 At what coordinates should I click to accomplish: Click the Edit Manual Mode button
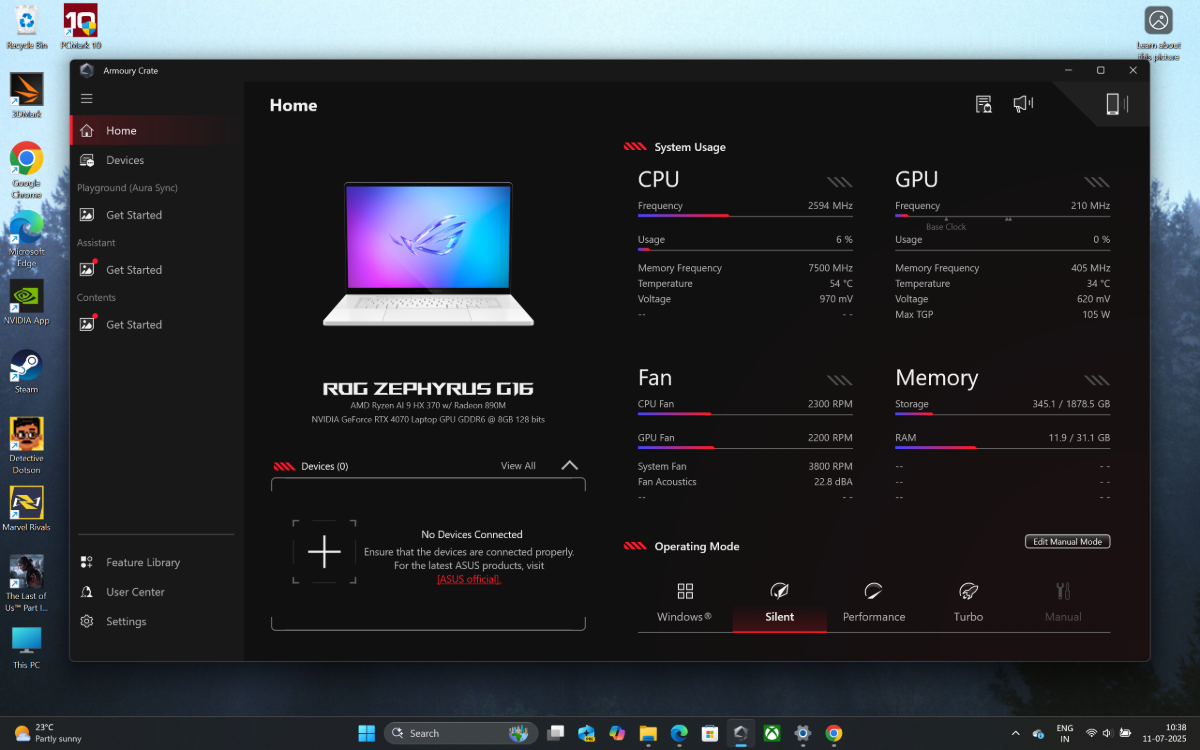1067,541
